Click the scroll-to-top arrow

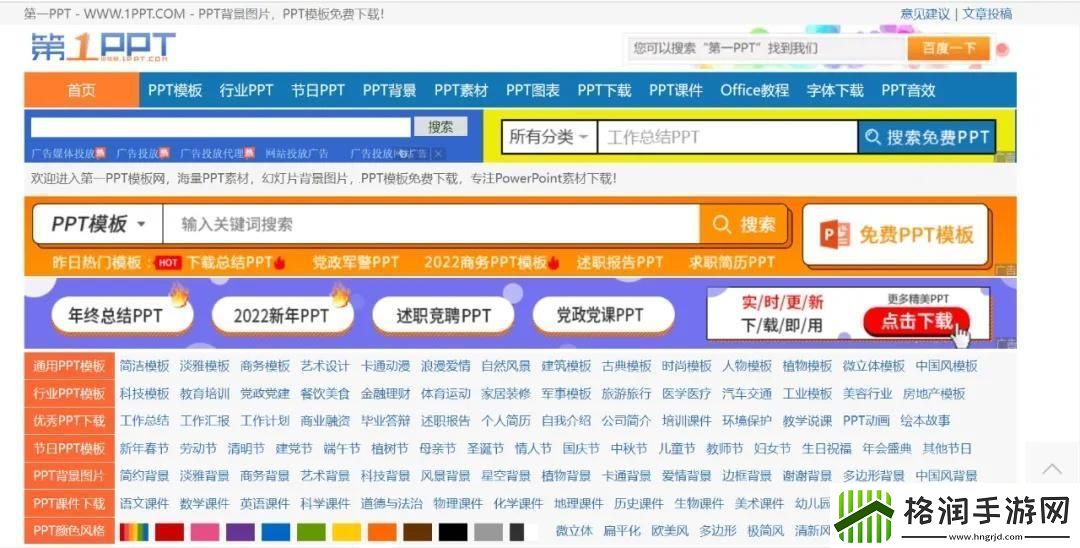pos(1052,469)
